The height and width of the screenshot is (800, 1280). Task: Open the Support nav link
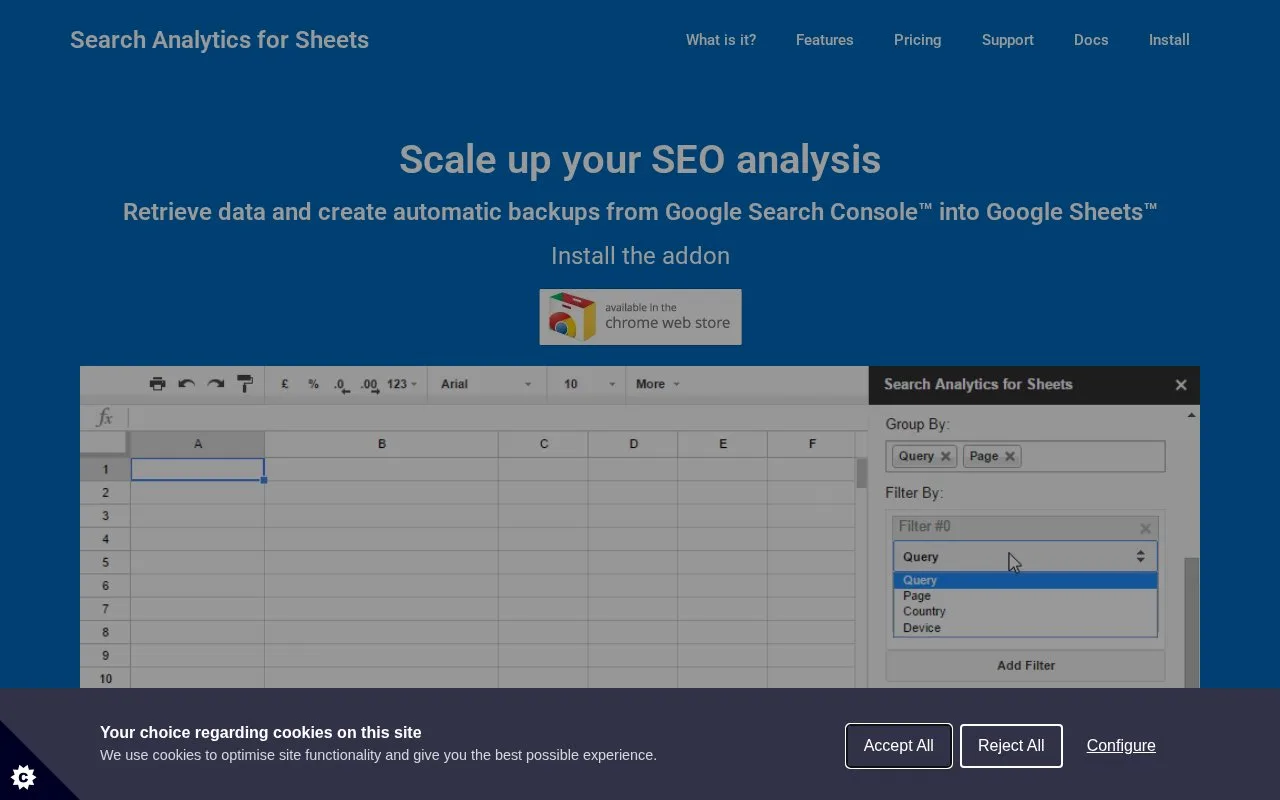[x=1008, y=40]
